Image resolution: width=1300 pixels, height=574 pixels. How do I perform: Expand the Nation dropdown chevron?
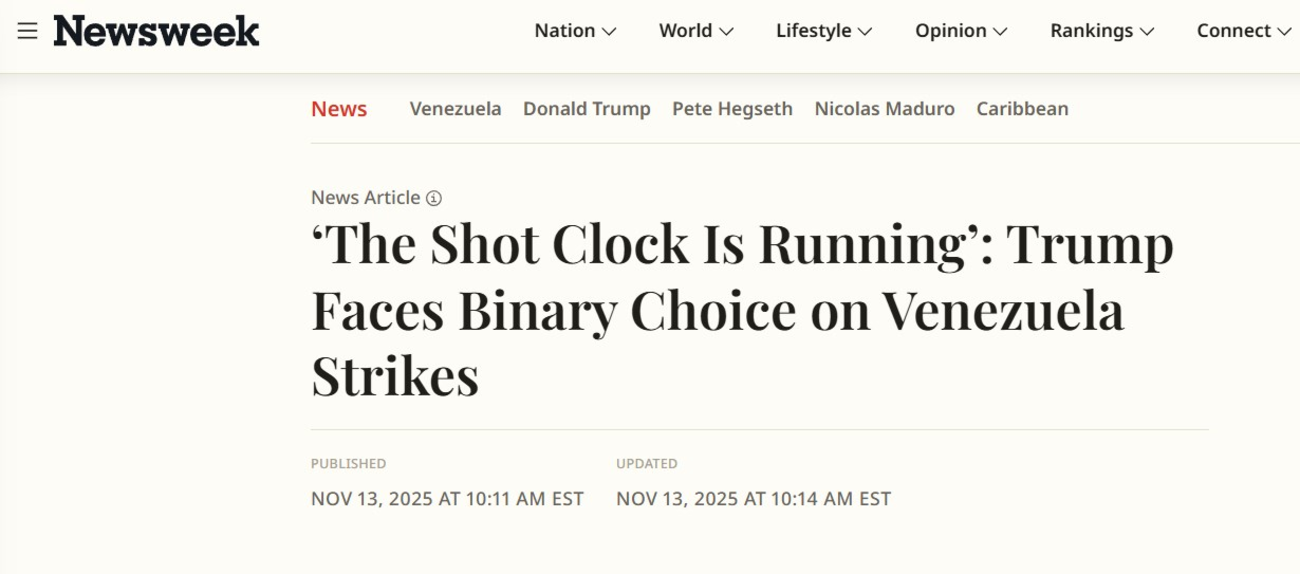coord(609,32)
